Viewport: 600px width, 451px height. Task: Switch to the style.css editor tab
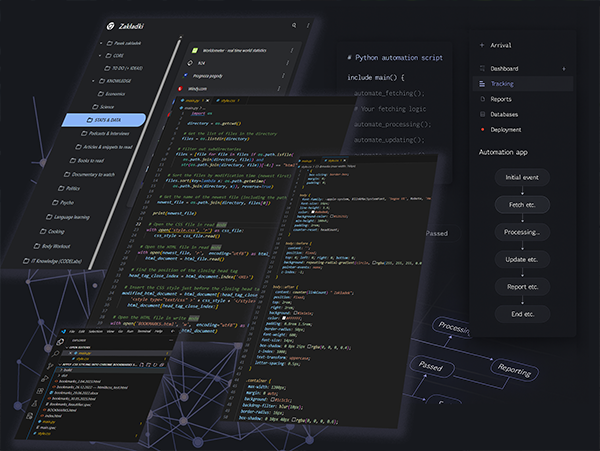228,100
